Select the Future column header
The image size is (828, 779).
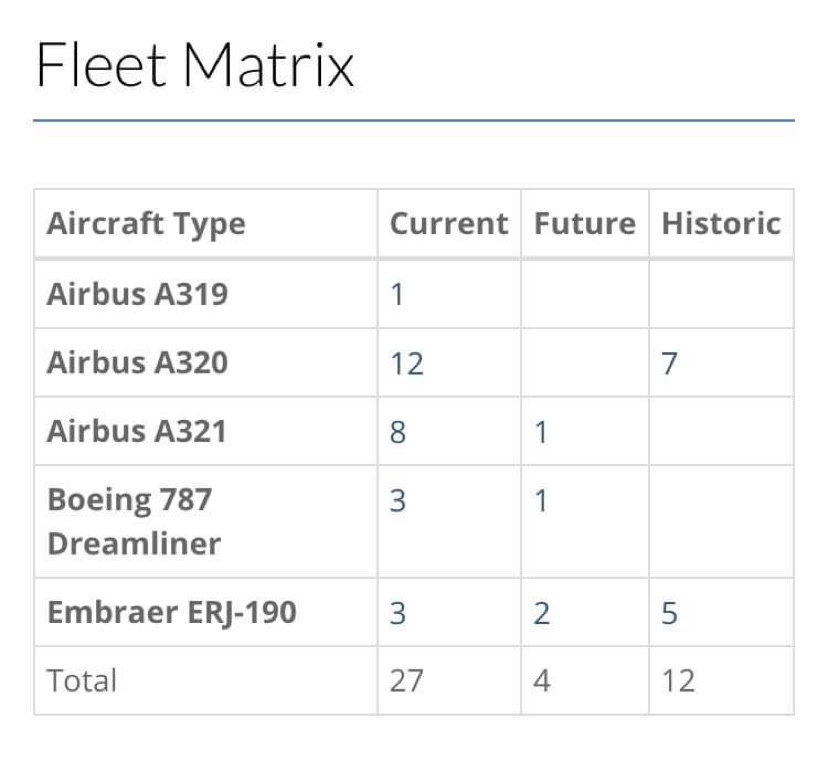pos(584,223)
